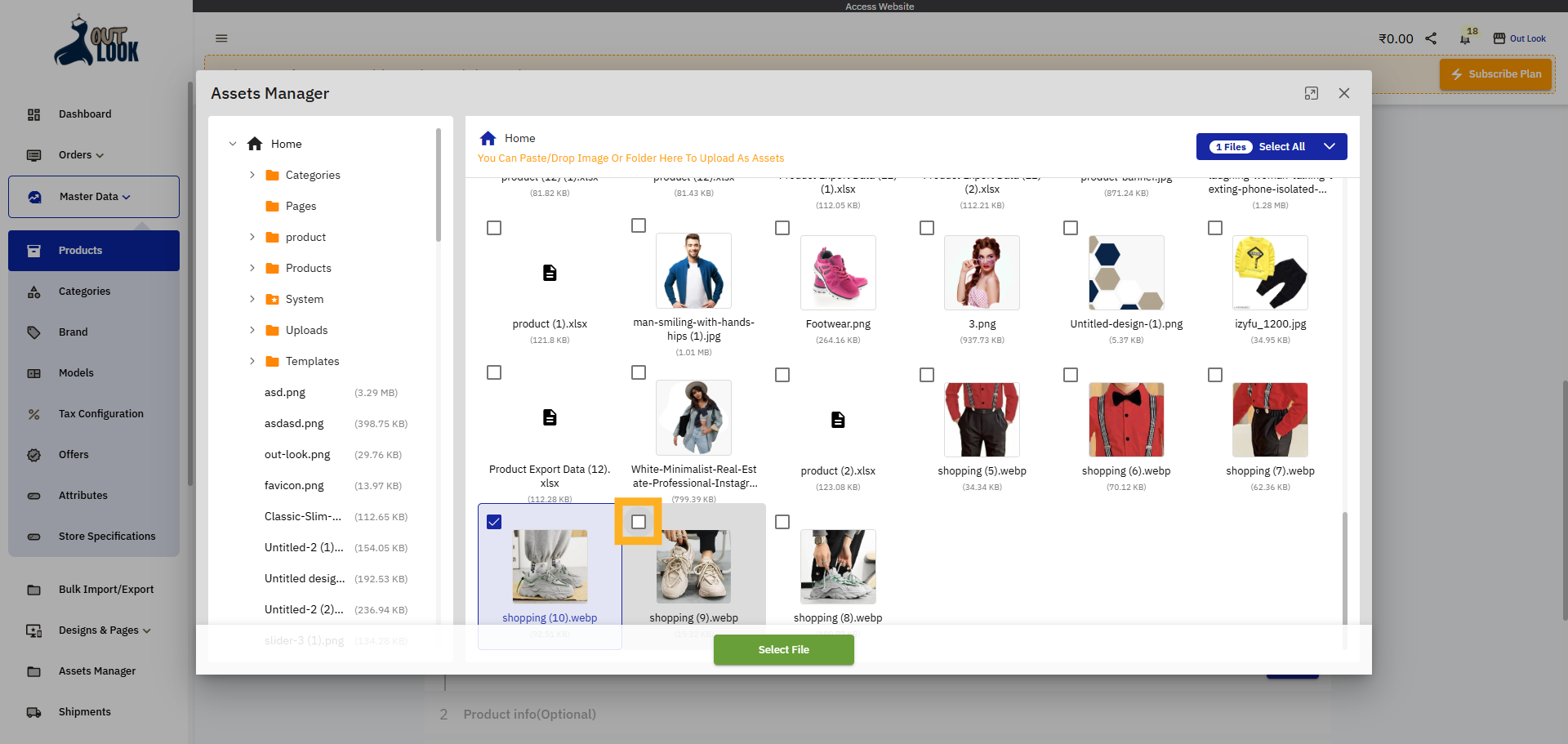Expand the Categories folder in the tree
The width and height of the screenshot is (1568, 744).
pyautogui.click(x=252, y=175)
